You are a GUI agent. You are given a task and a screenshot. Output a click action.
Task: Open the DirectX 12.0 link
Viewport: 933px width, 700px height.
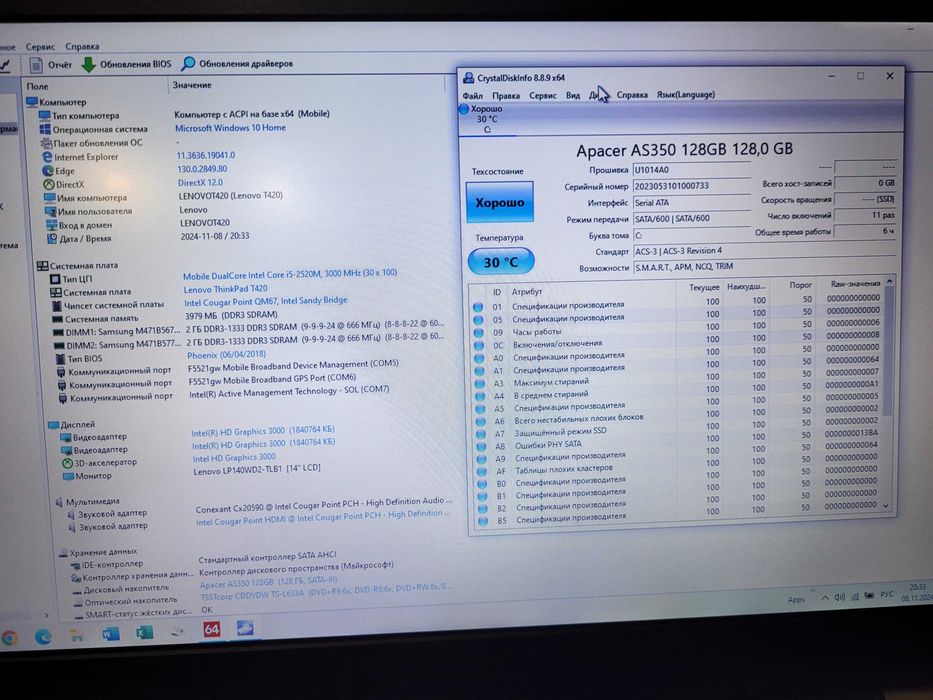pyautogui.click(x=201, y=183)
